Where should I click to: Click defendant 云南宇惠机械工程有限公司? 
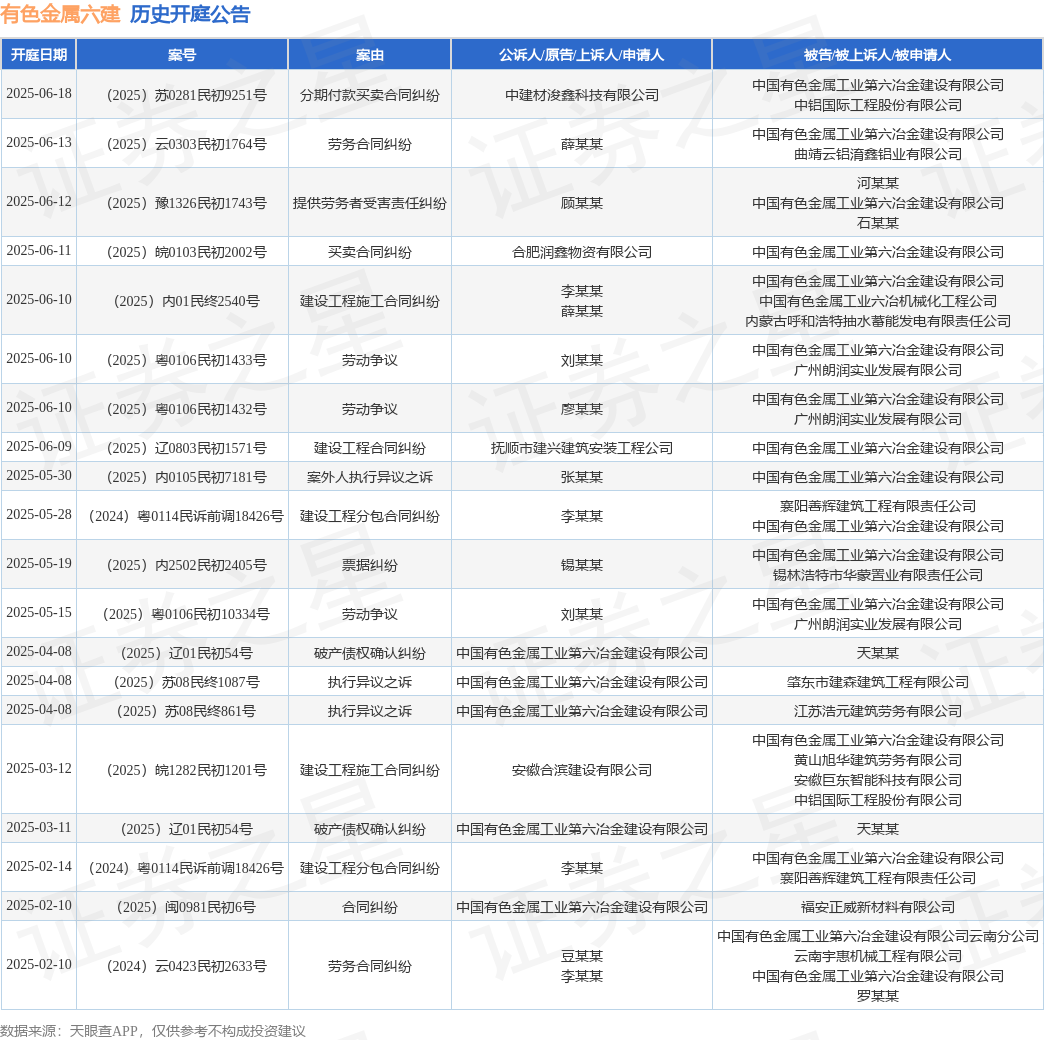(x=878, y=957)
